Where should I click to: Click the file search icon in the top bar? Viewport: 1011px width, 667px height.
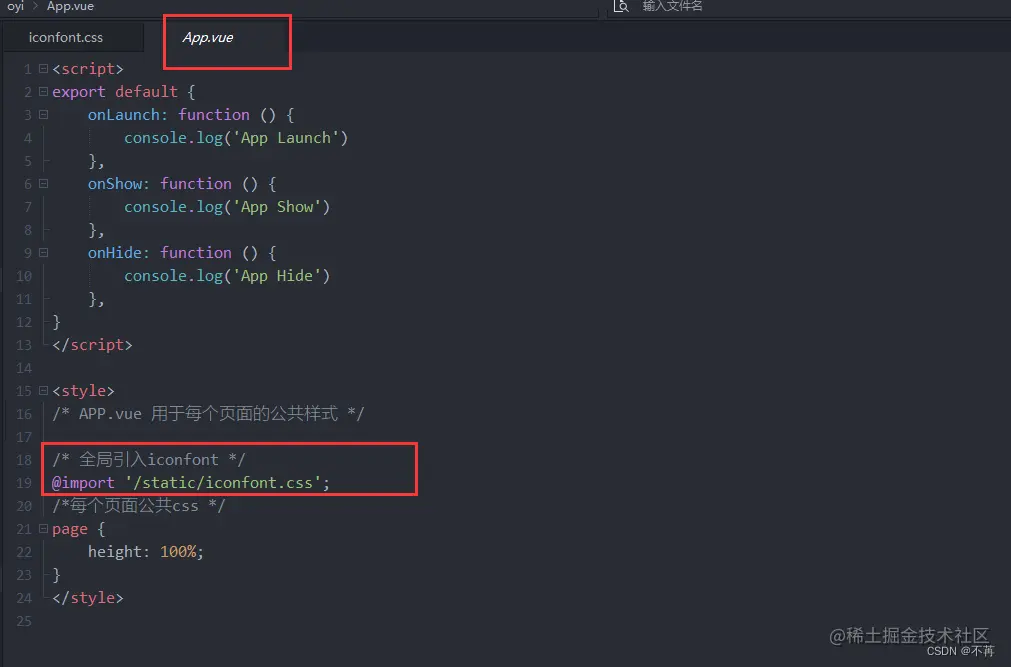pyautogui.click(x=620, y=6)
